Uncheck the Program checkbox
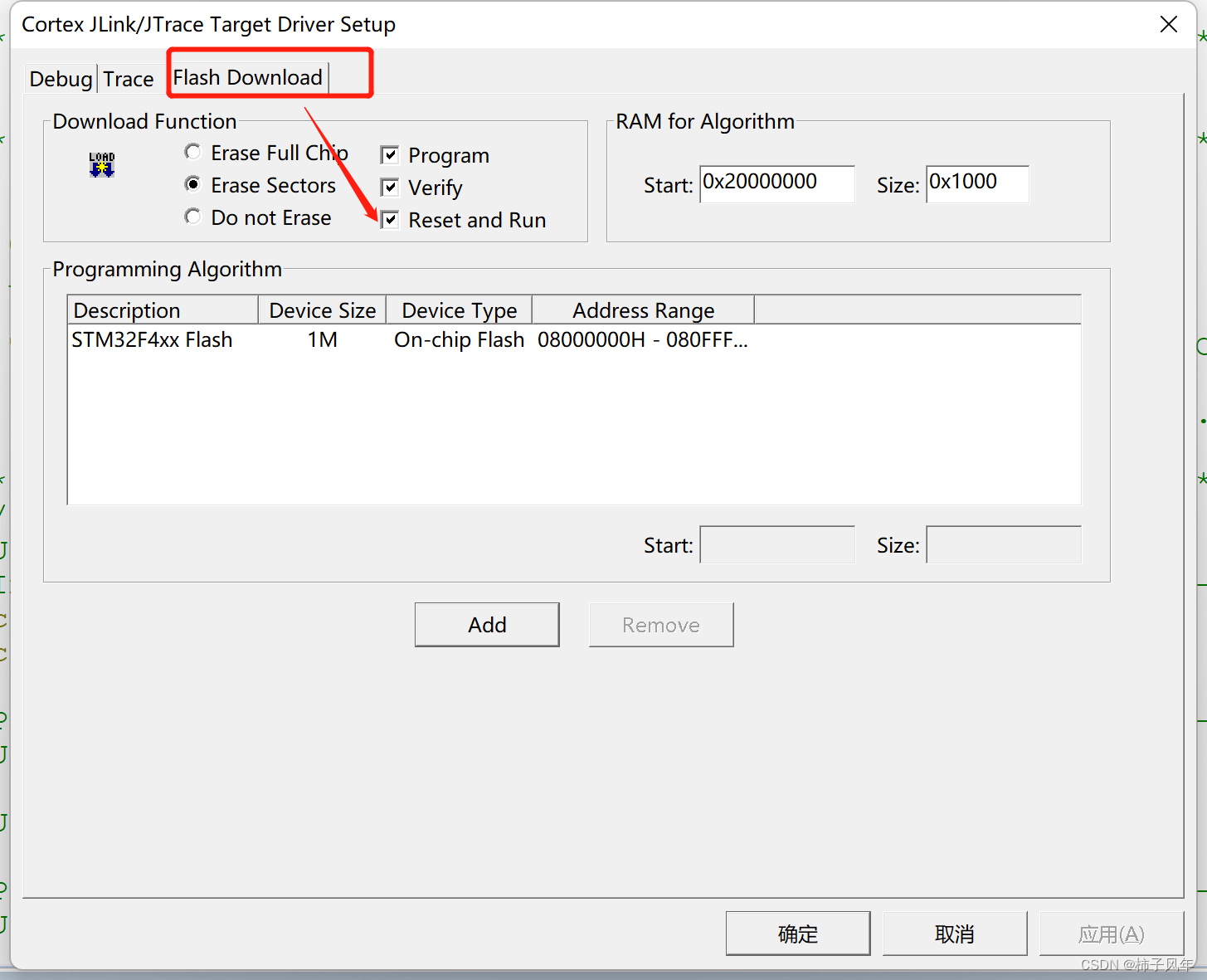Image resolution: width=1207 pixels, height=980 pixels. (x=390, y=154)
